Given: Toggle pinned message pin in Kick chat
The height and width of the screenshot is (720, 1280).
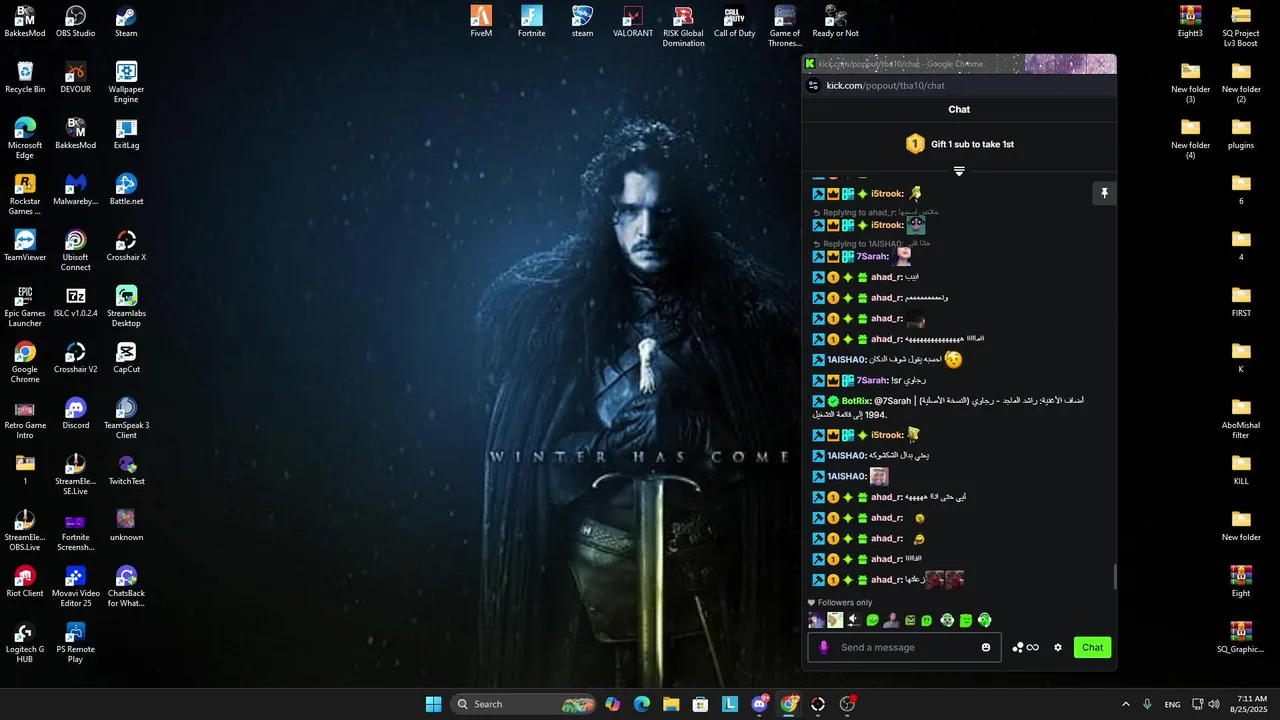Looking at the screenshot, I should [1104, 193].
